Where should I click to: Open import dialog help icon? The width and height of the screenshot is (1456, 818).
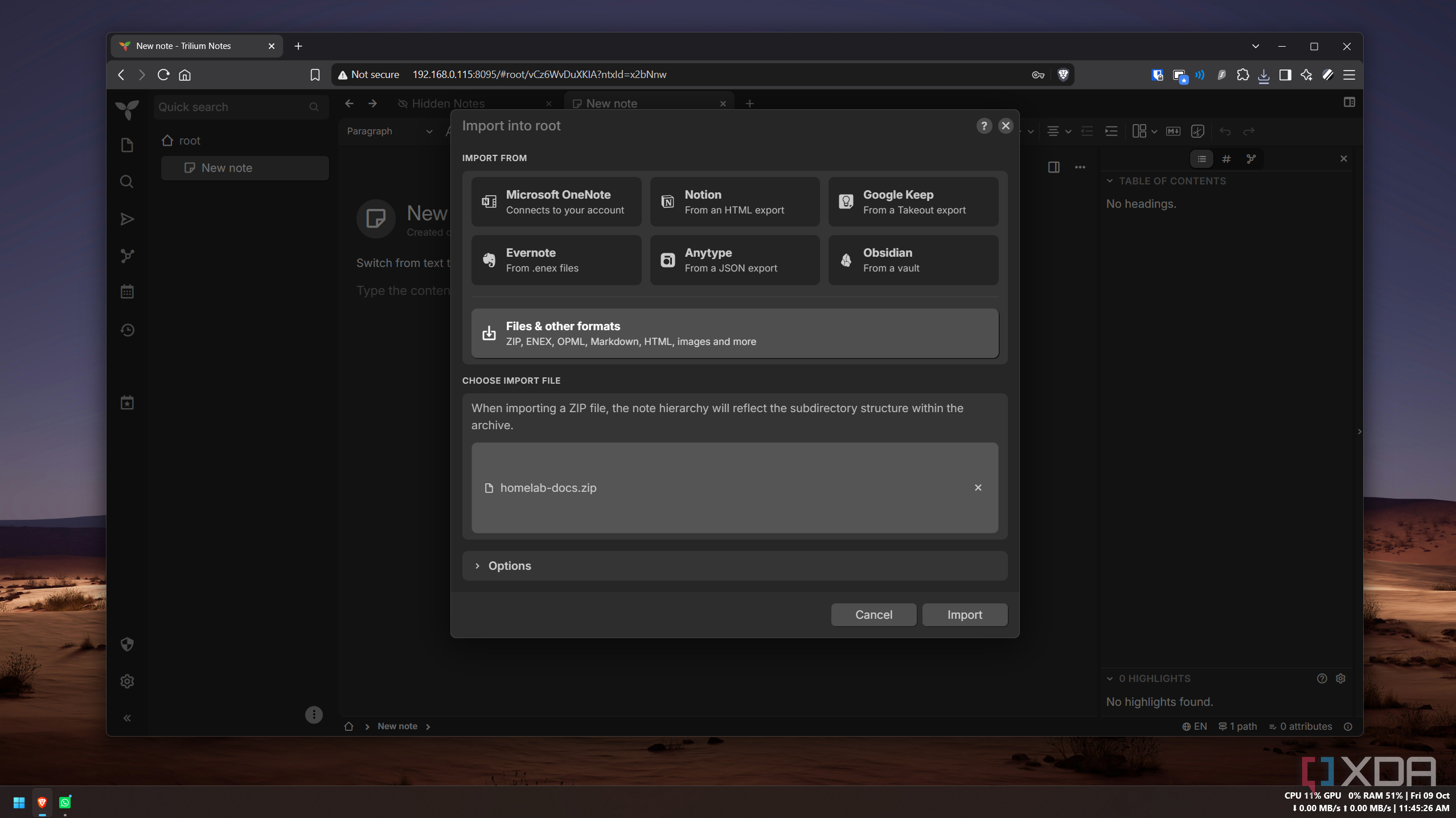point(983,126)
